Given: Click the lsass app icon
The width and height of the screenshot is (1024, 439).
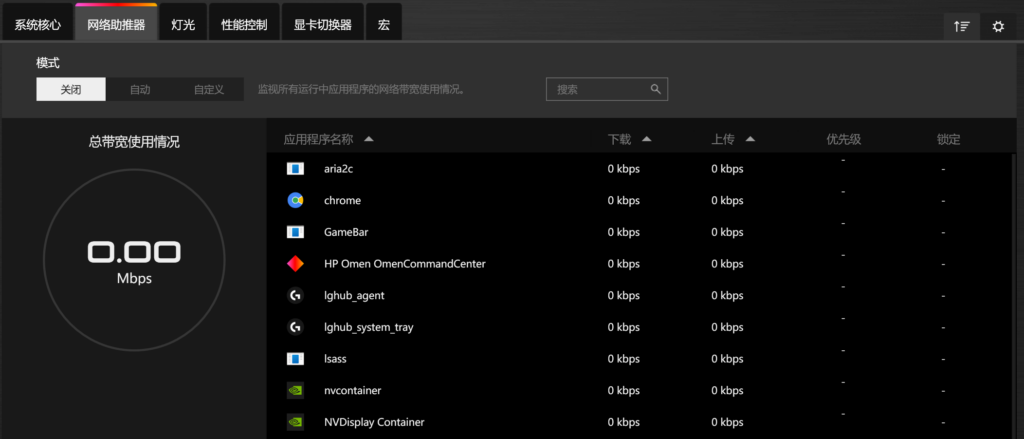Looking at the screenshot, I should (x=295, y=359).
